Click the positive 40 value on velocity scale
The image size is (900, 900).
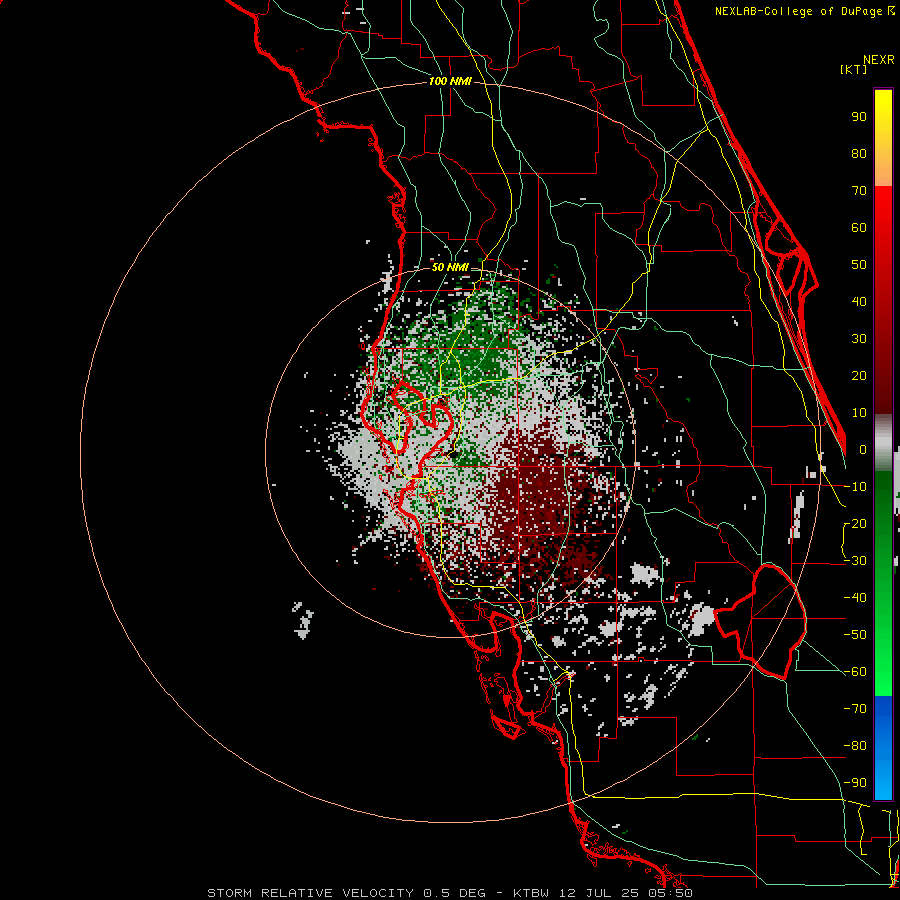[x=859, y=302]
